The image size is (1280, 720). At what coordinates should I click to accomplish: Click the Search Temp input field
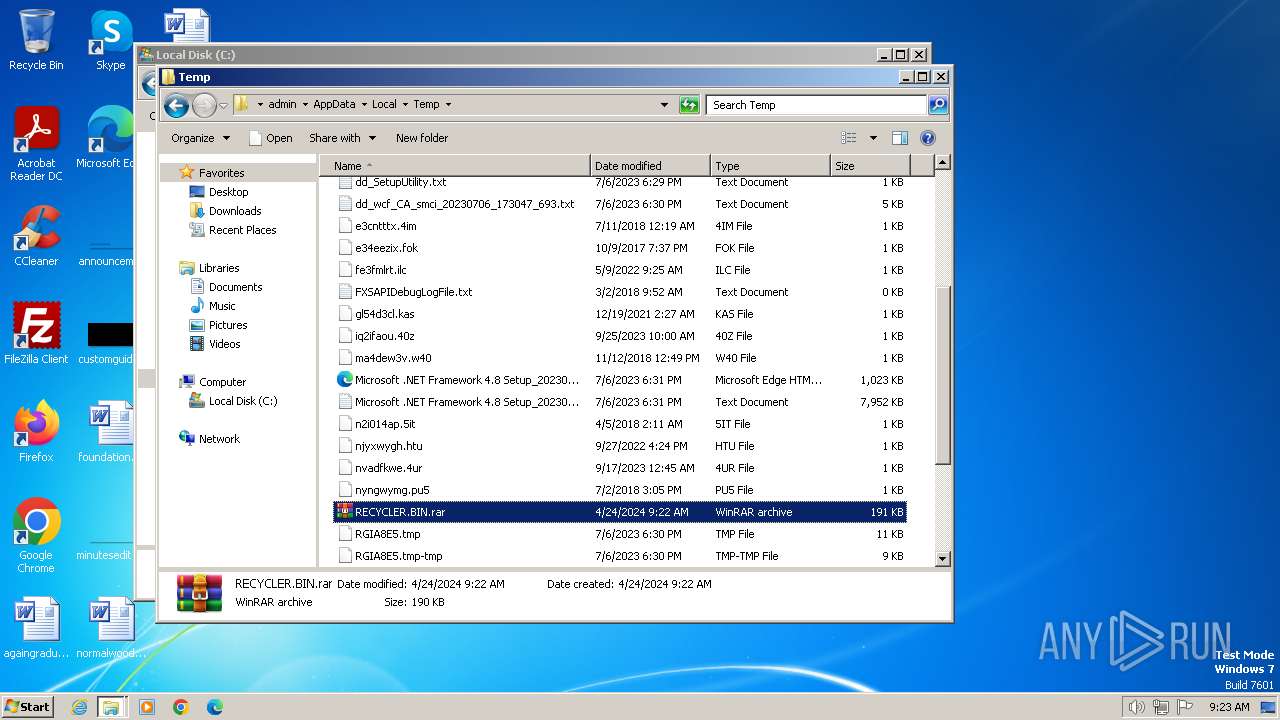click(816, 104)
